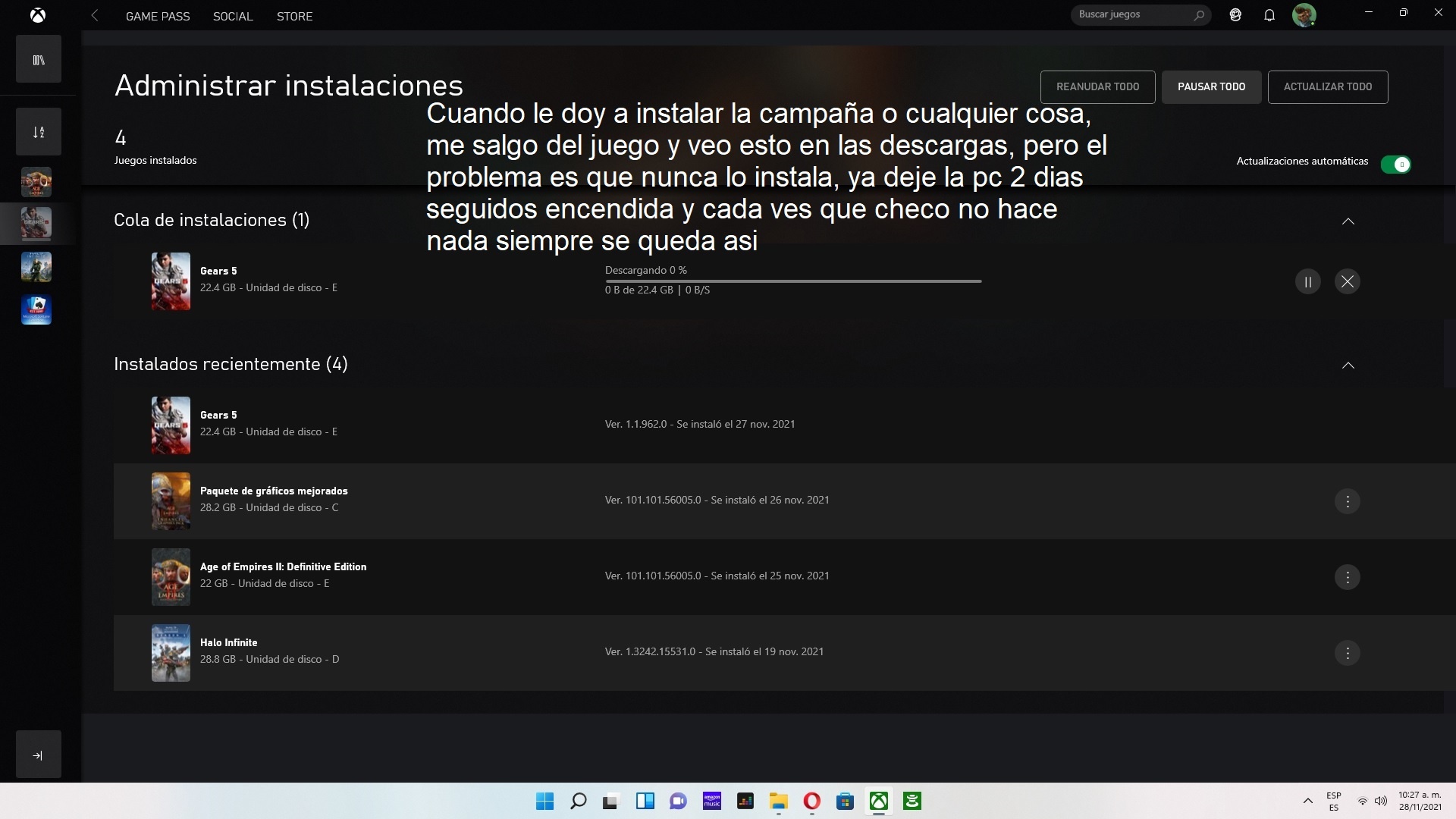This screenshot has height=819, width=1456.
Task: Open the STORE tab
Action: coord(294,16)
